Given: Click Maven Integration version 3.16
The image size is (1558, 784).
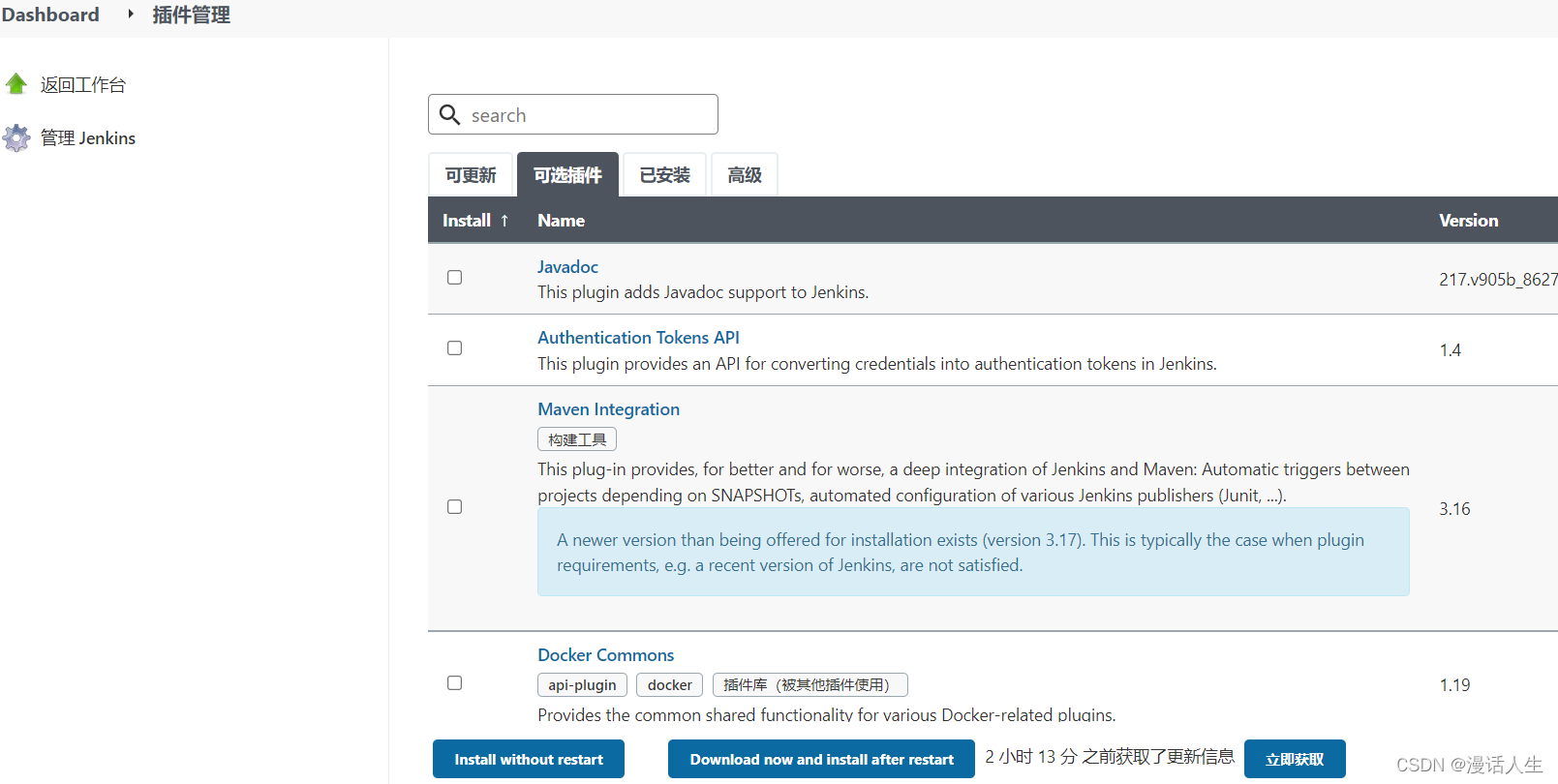Looking at the screenshot, I should coord(1454,509).
